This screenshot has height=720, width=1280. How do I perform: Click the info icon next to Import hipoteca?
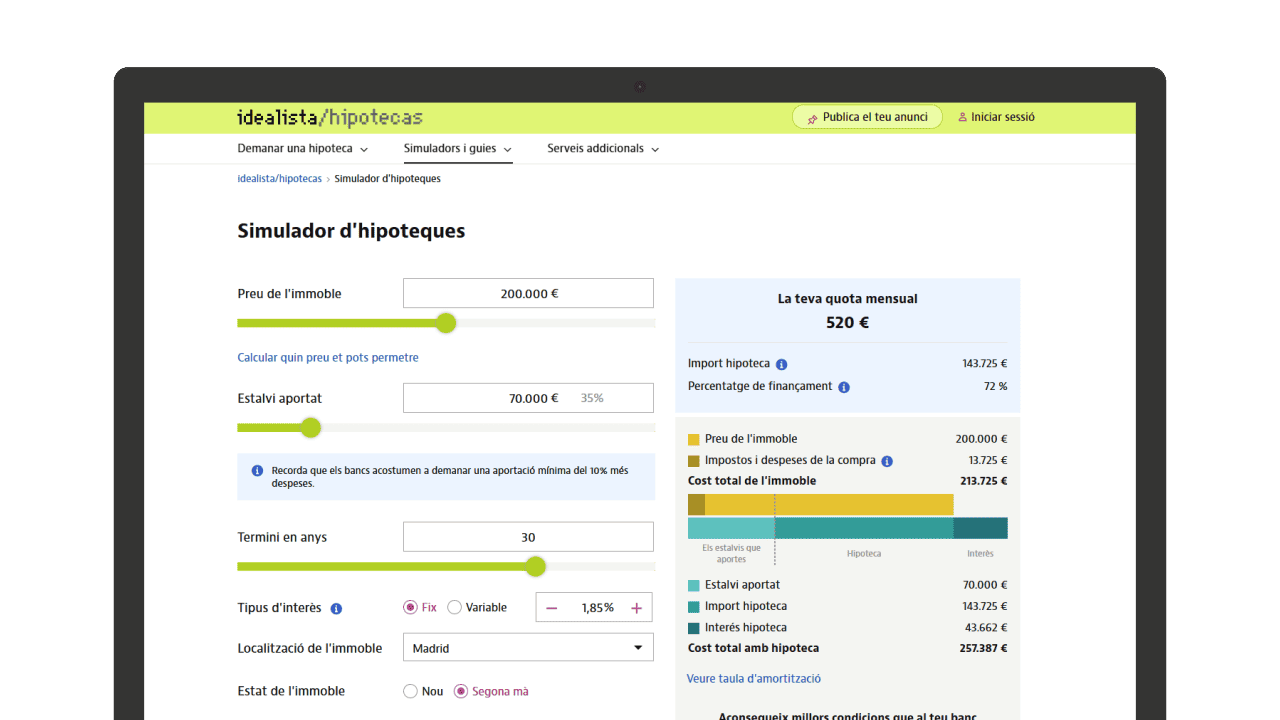click(781, 365)
